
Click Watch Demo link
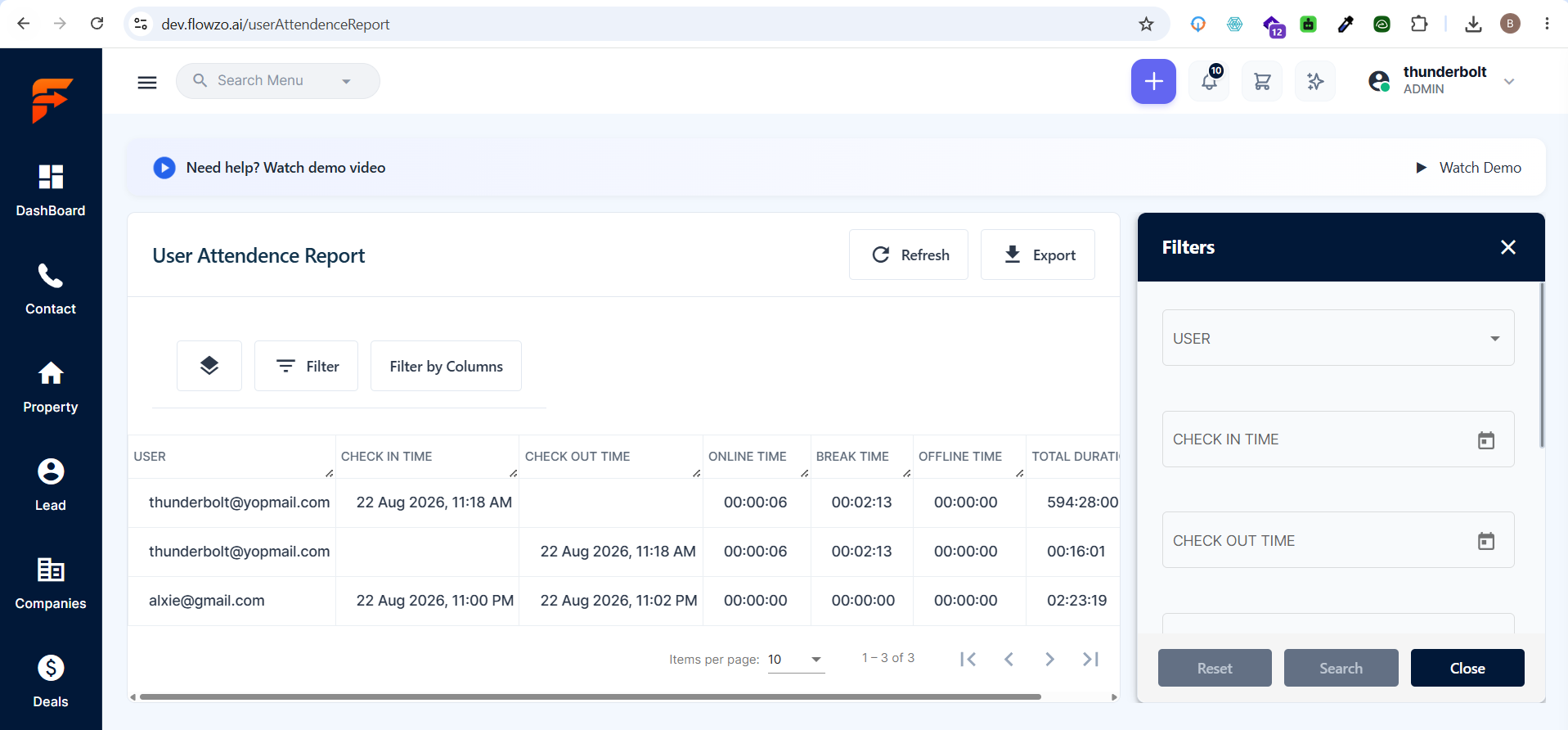click(1469, 168)
